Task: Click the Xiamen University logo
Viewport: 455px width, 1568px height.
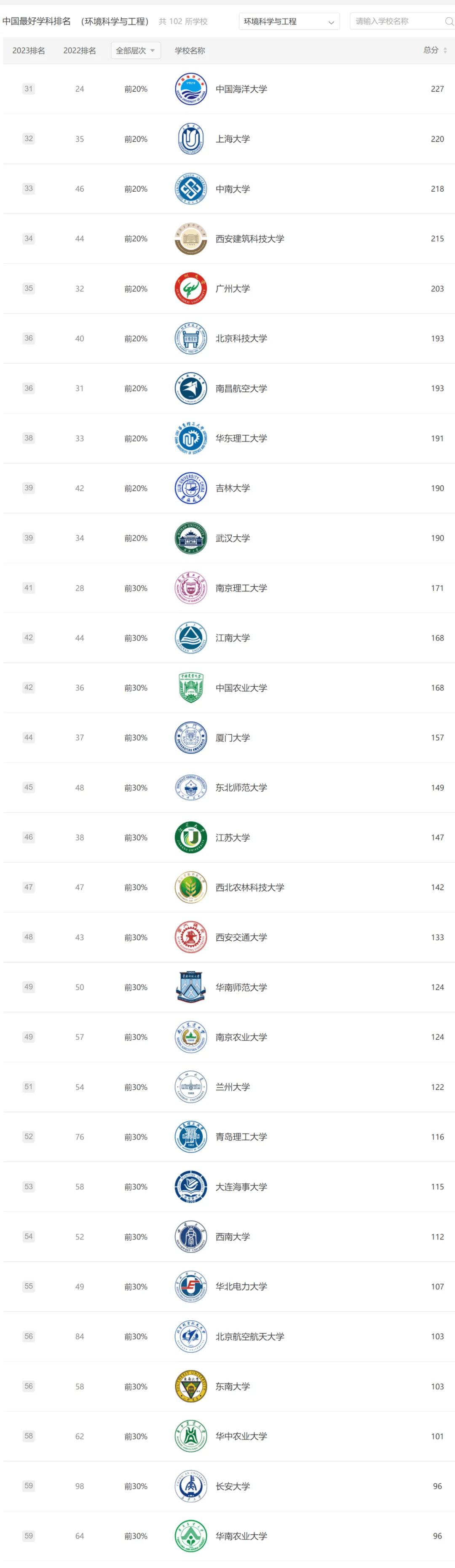Action: [x=190, y=738]
